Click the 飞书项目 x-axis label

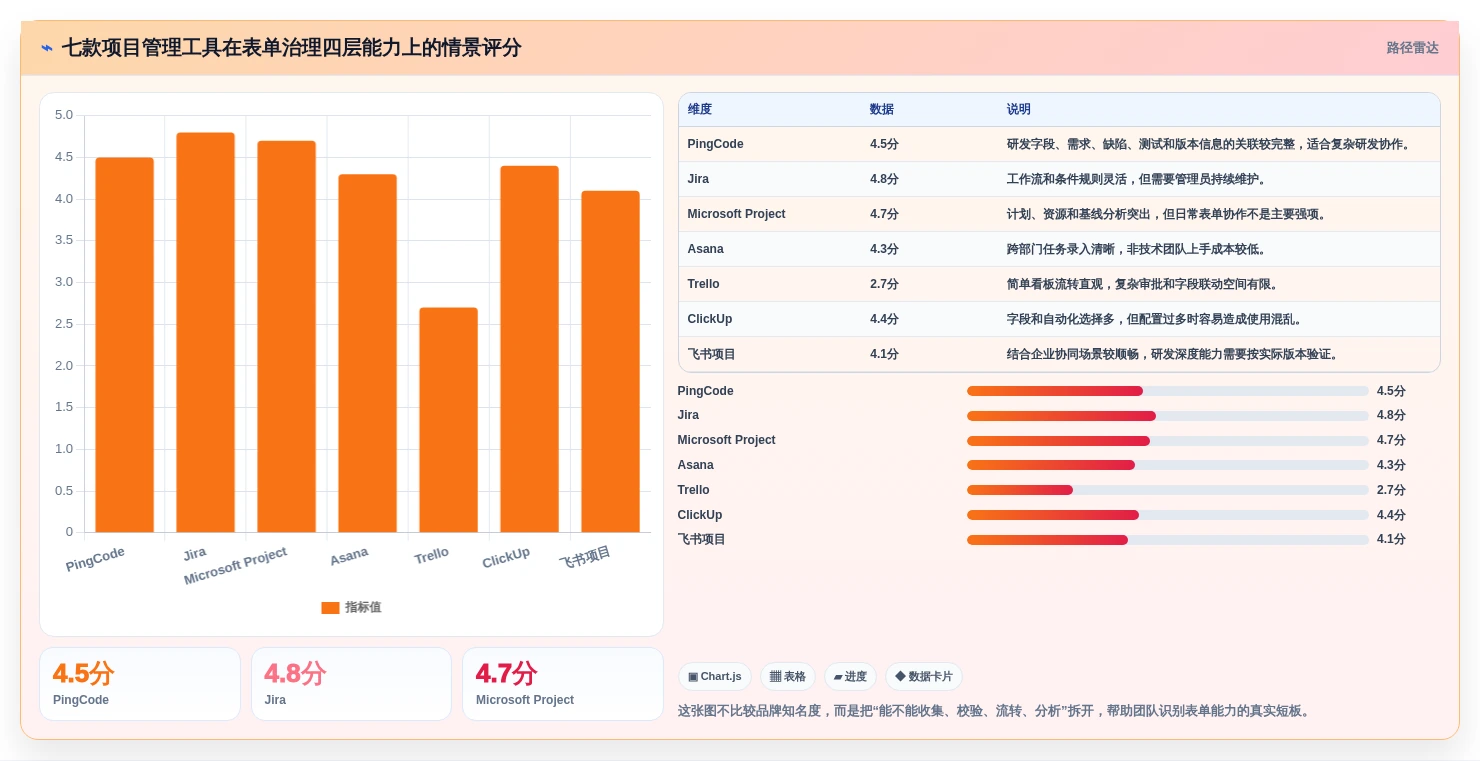tap(585, 558)
